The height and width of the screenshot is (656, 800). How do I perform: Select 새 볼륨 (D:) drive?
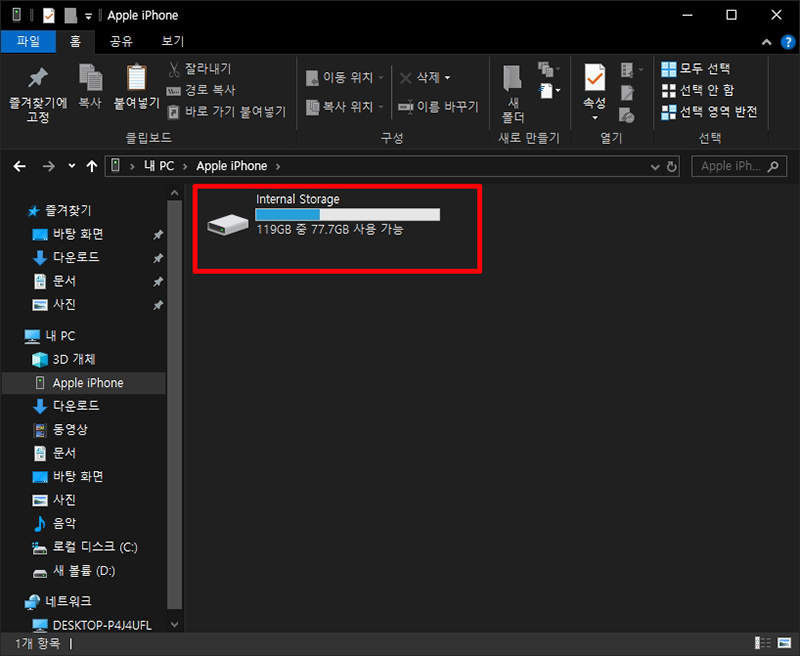point(84,571)
